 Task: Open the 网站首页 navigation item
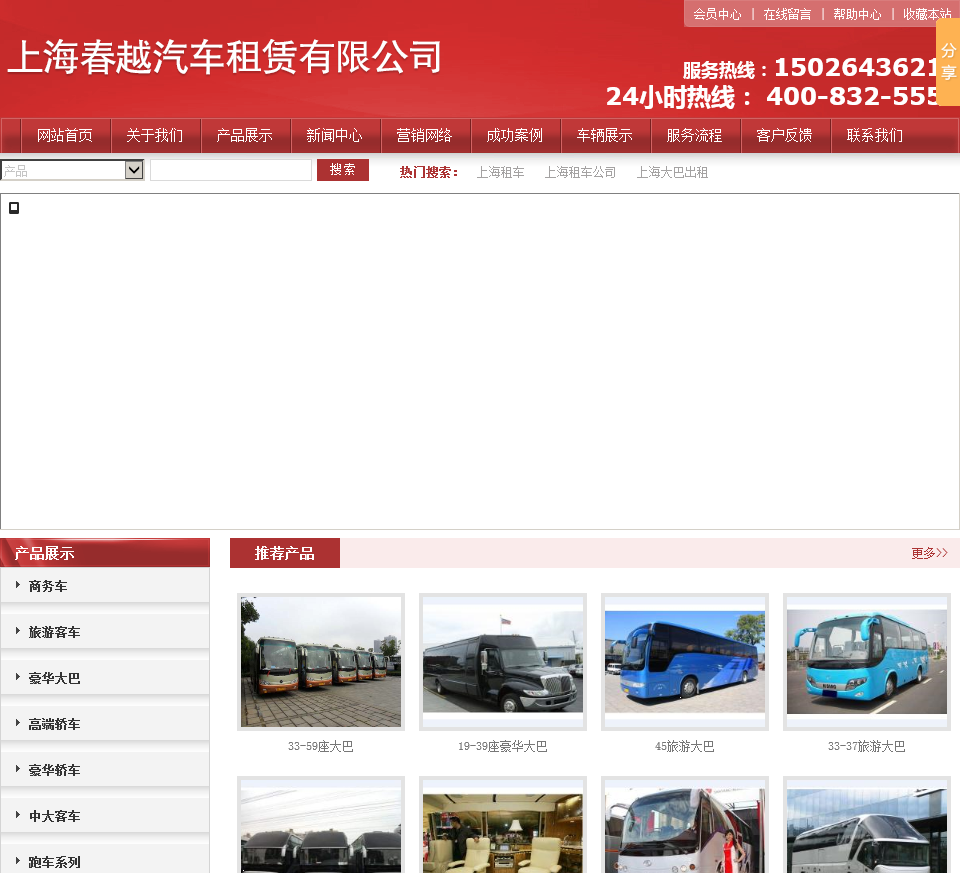(x=66, y=135)
